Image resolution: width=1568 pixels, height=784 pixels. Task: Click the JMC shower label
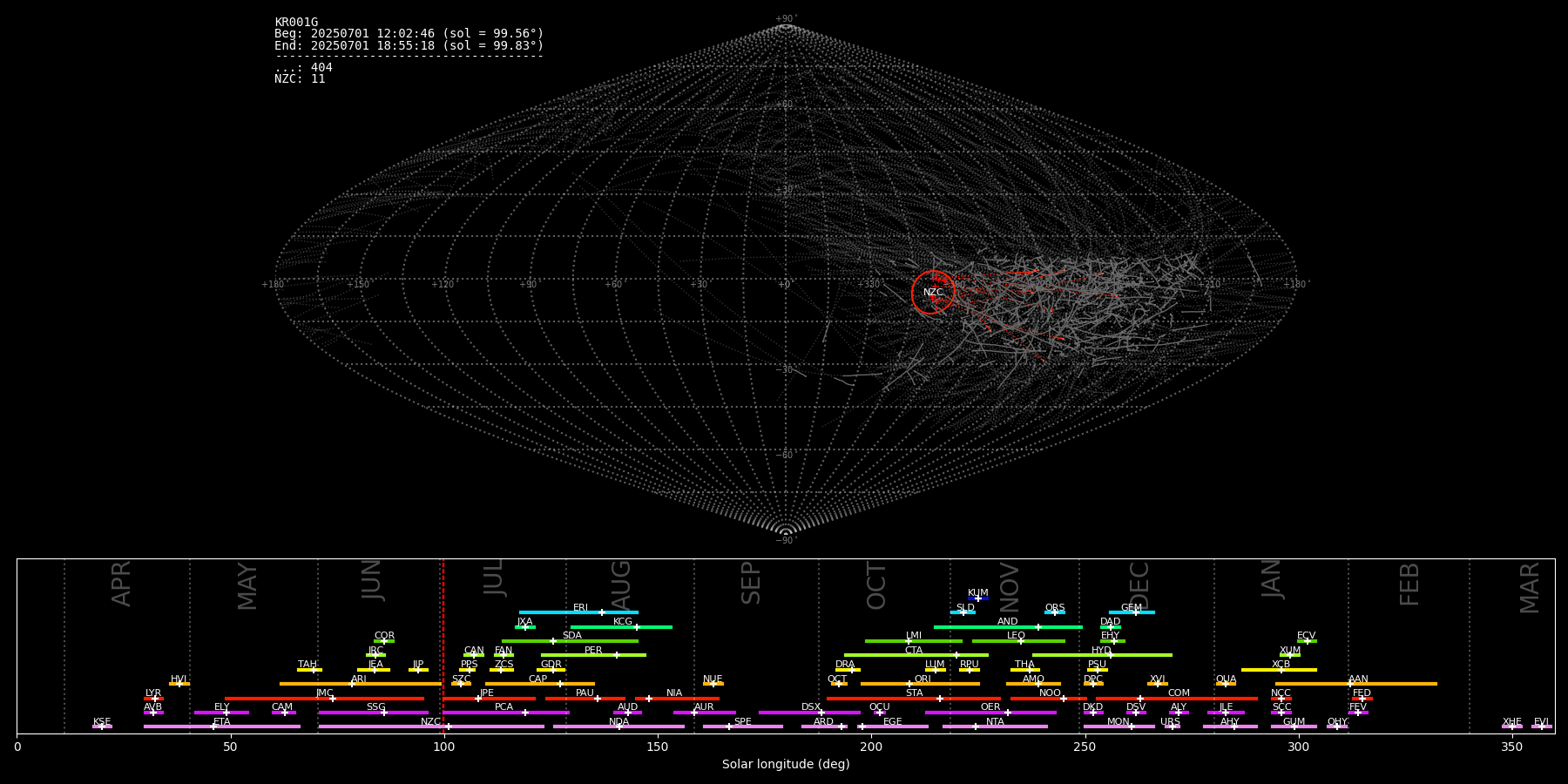pyautogui.click(x=325, y=693)
